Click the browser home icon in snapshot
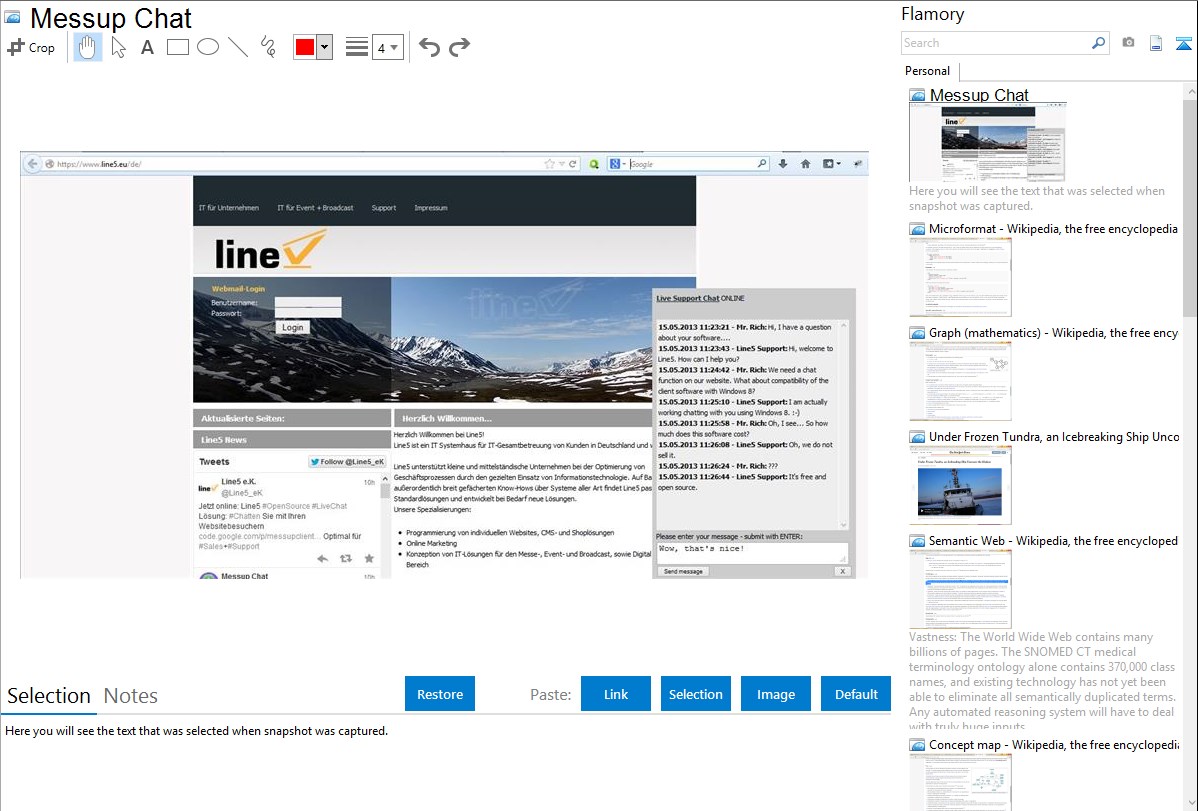 click(x=805, y=164)
